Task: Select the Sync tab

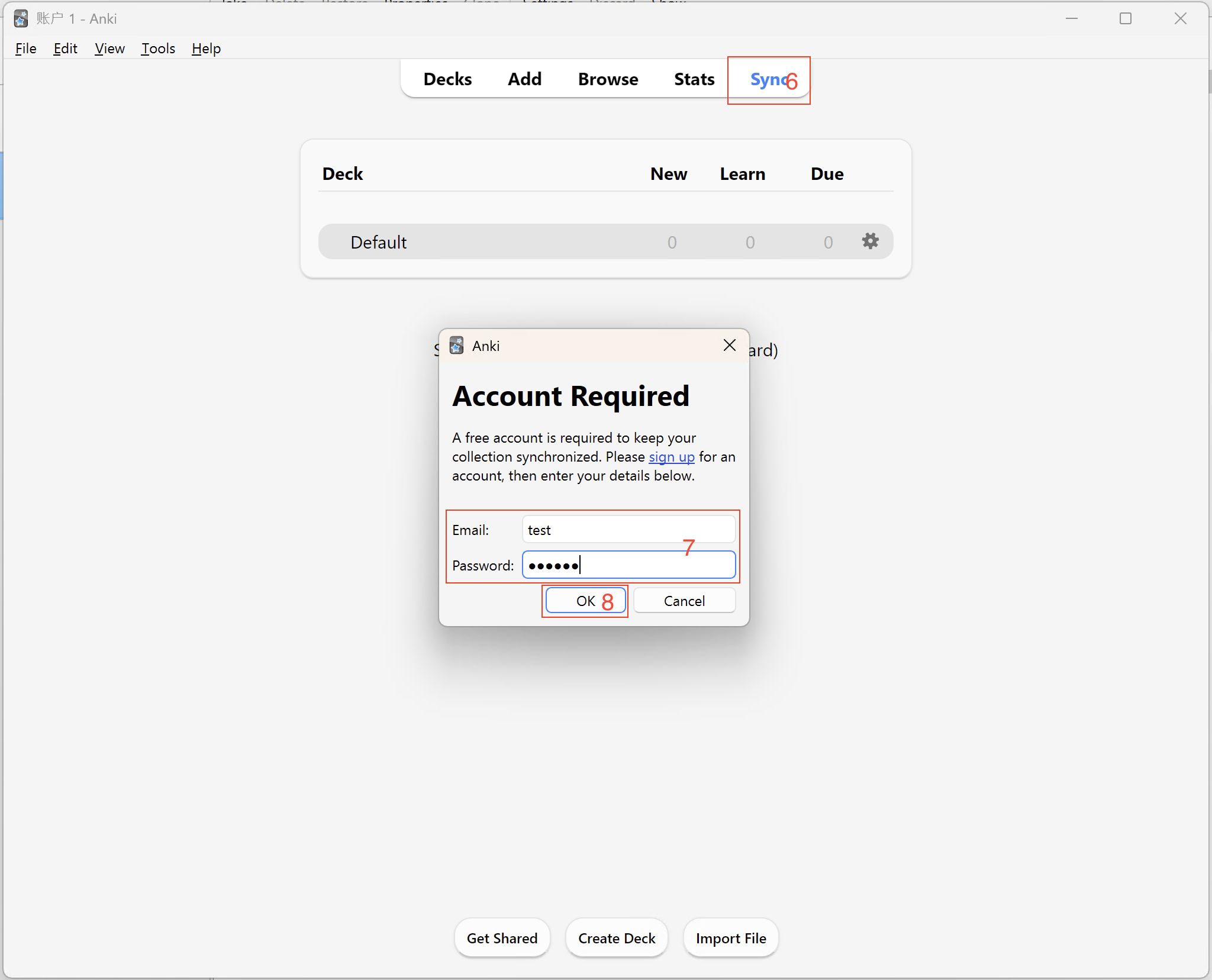Action: (768, 79)
